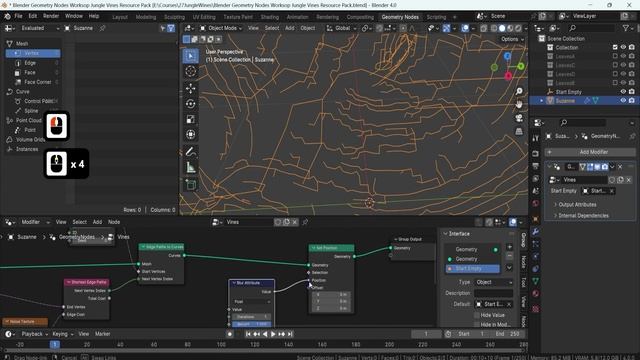Image resolution: width=640 pixels, height=360 pixels.
Task: Select the Annotate tool in the viewport toolbar
Action: coord(190,151)
